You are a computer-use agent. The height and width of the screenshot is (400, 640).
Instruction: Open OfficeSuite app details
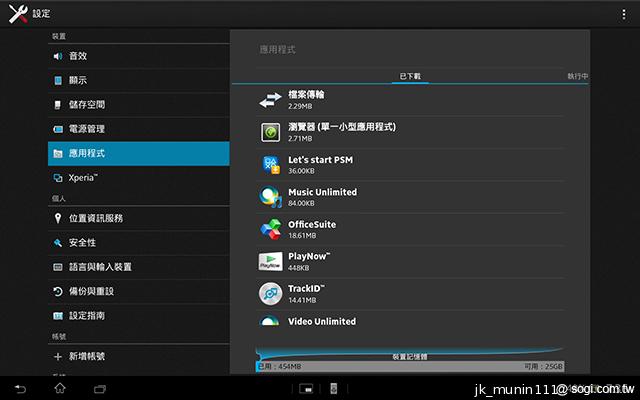pyautogui.click(x=410, y=229)
